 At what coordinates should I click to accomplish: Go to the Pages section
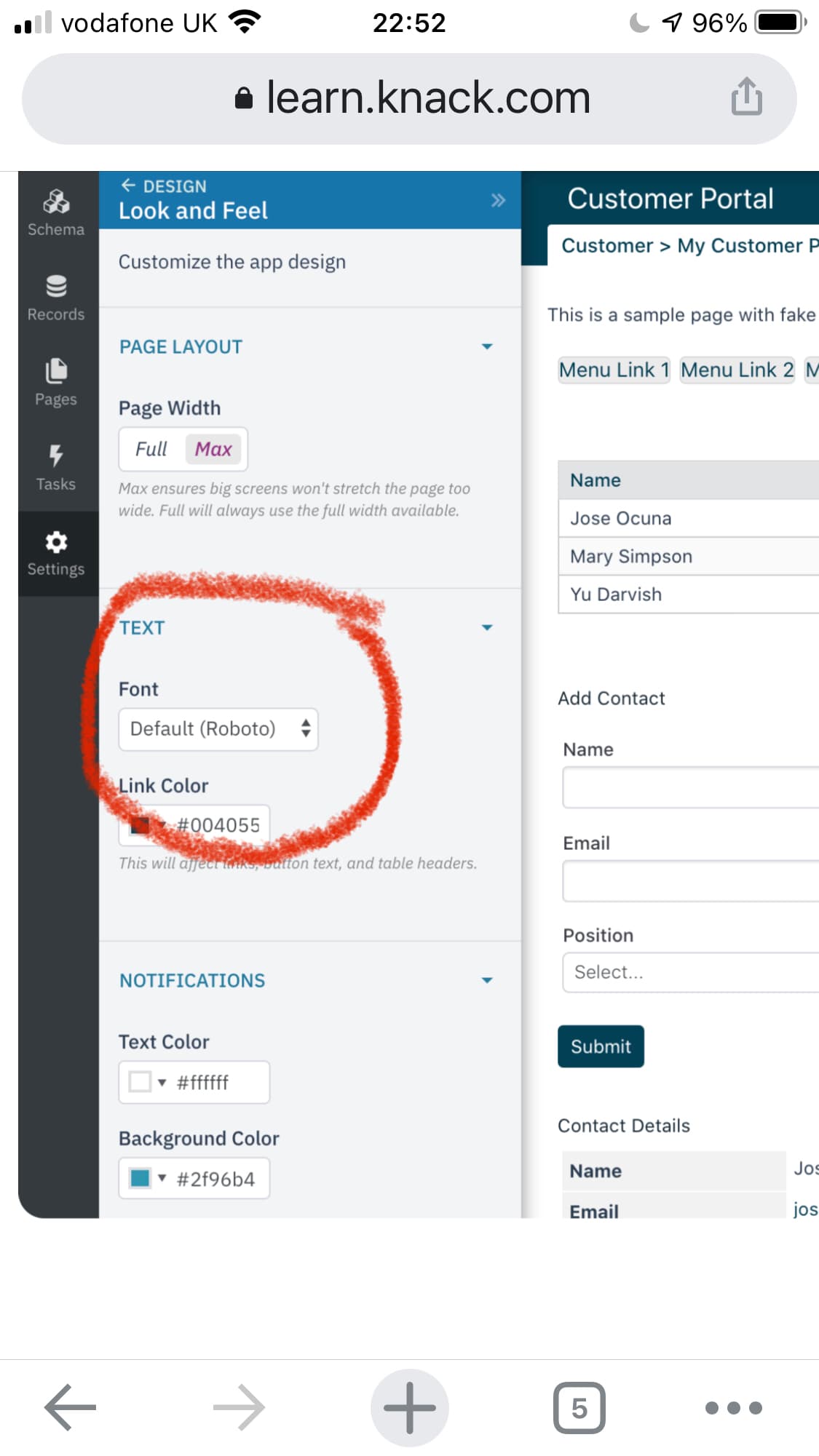click(56, 381)
